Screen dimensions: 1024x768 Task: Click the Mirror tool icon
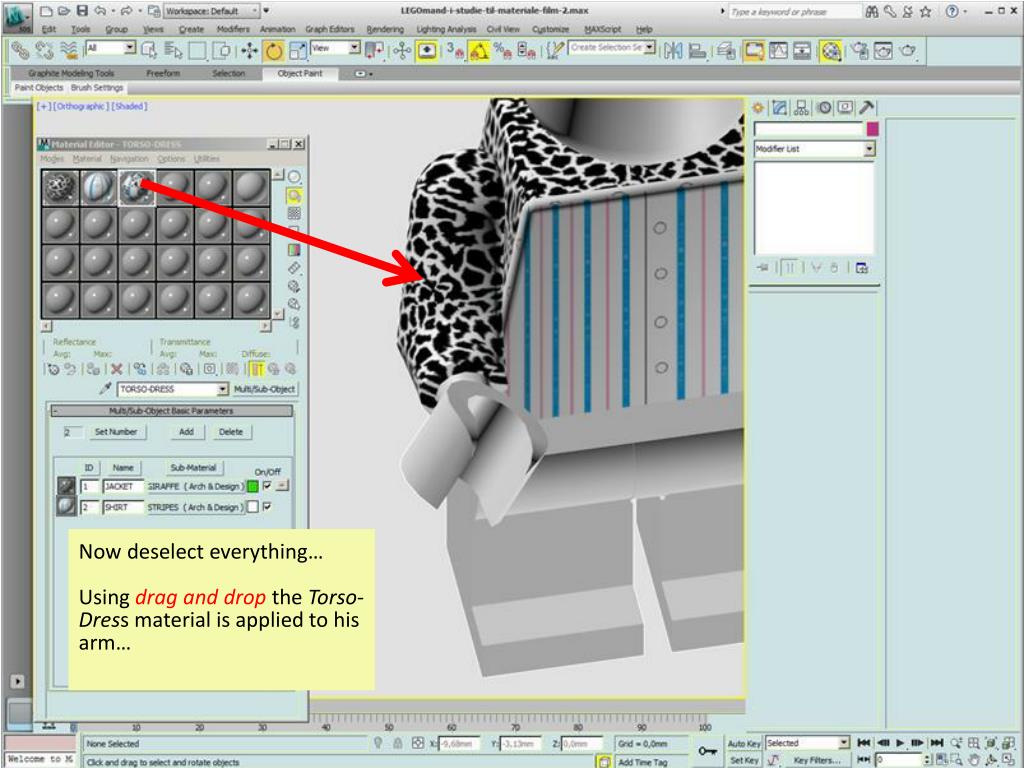pos(673,51)
